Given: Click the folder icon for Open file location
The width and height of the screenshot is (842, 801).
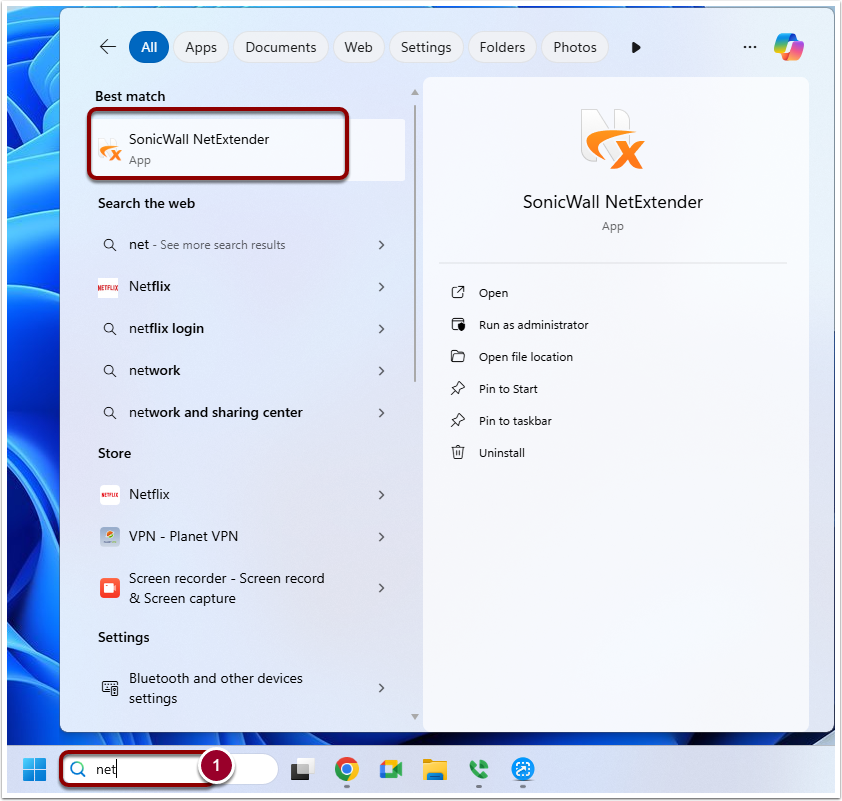Looking at the screenshot, I should pyautogui.click(x=458, y=356).
